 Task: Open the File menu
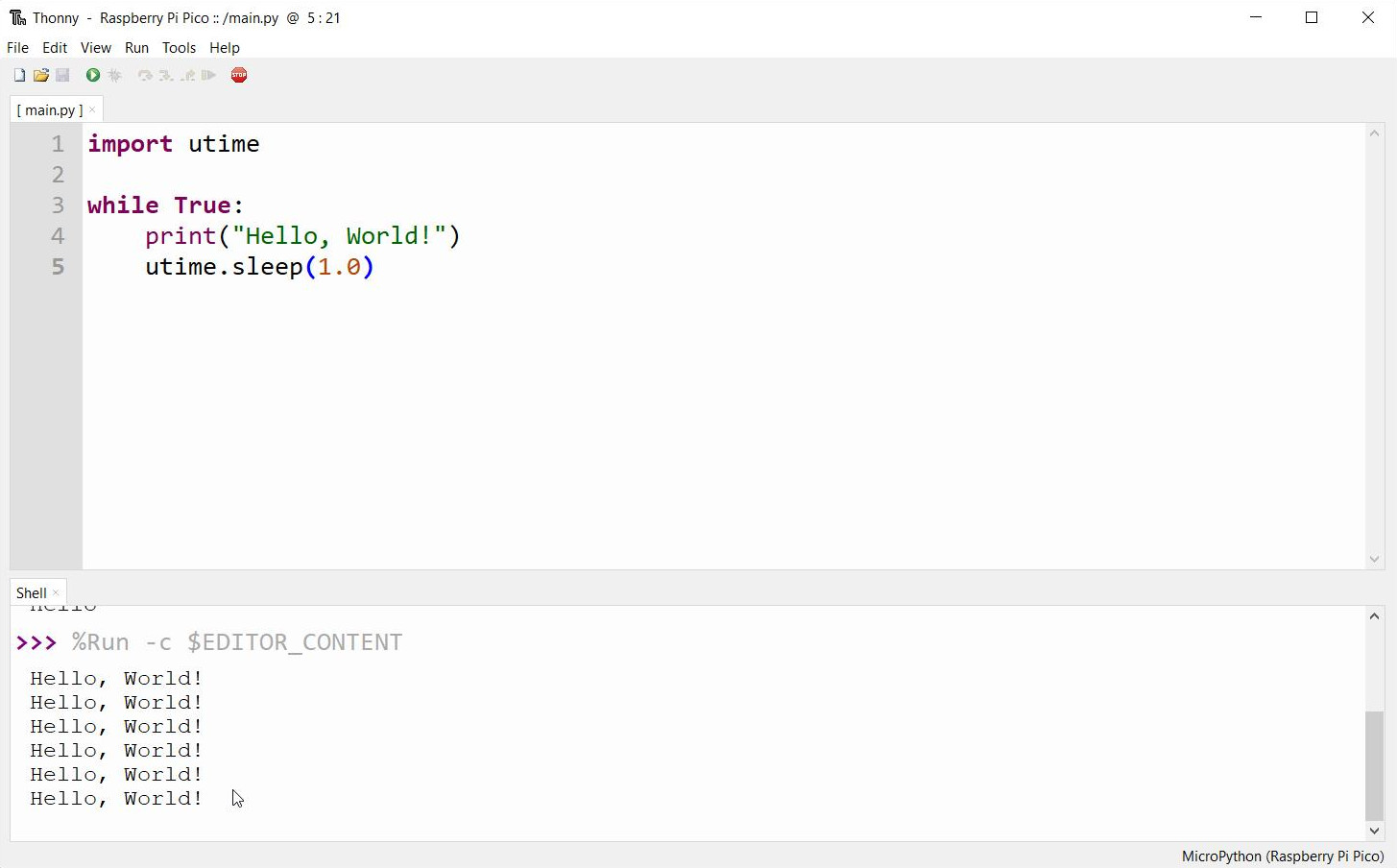pyautogui.click(x=17, y=48)
